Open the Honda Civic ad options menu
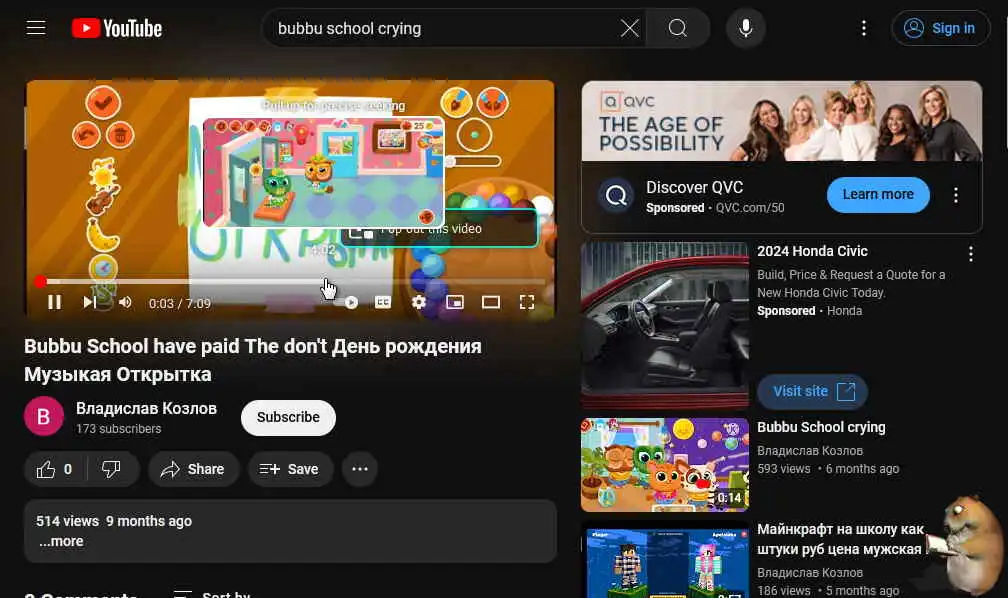Image resolution: width=1008 pixels, height=598 pixels. click(971, 254)
